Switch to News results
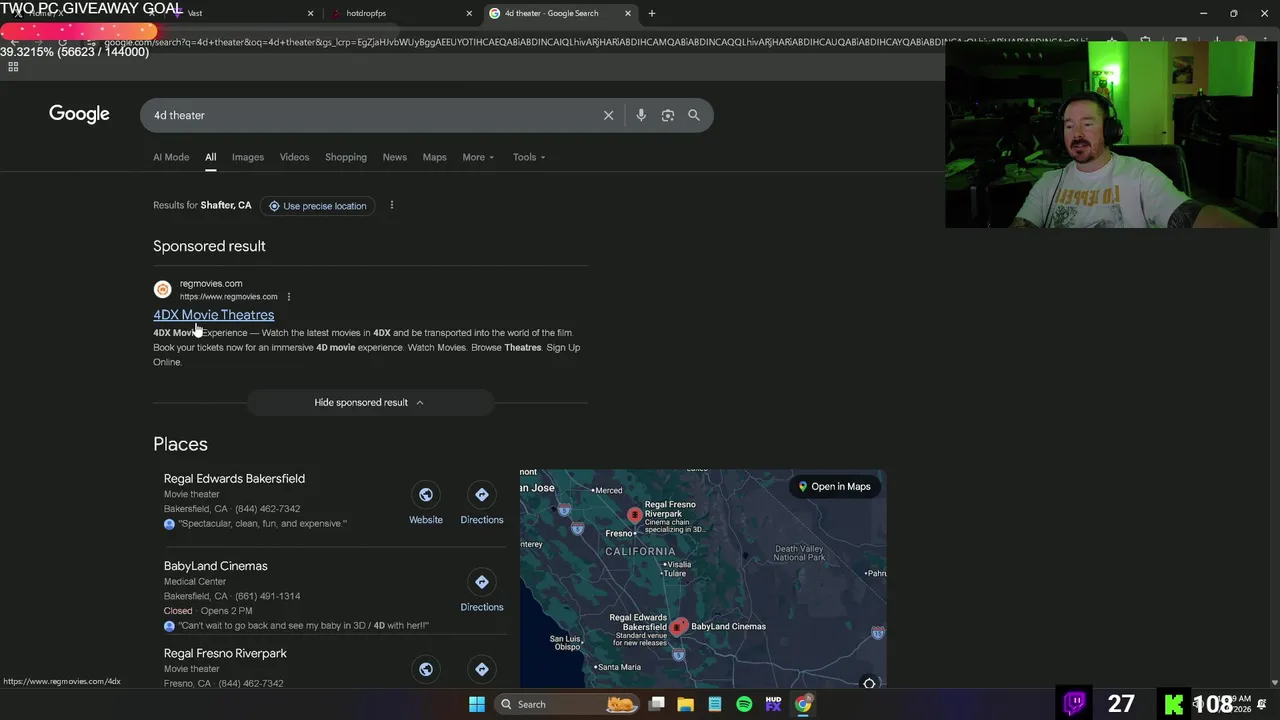 coord(395,157)
